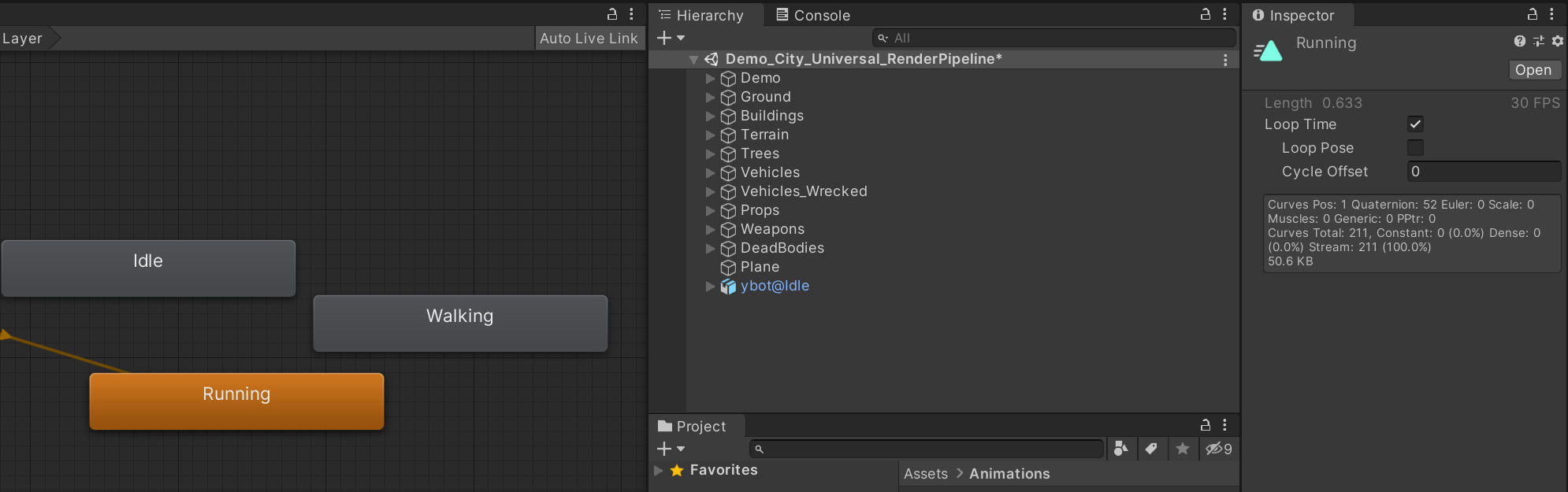Viewport: 1568px width, 492px height.
Task: Click the Project search field
Action: (927, 449)
